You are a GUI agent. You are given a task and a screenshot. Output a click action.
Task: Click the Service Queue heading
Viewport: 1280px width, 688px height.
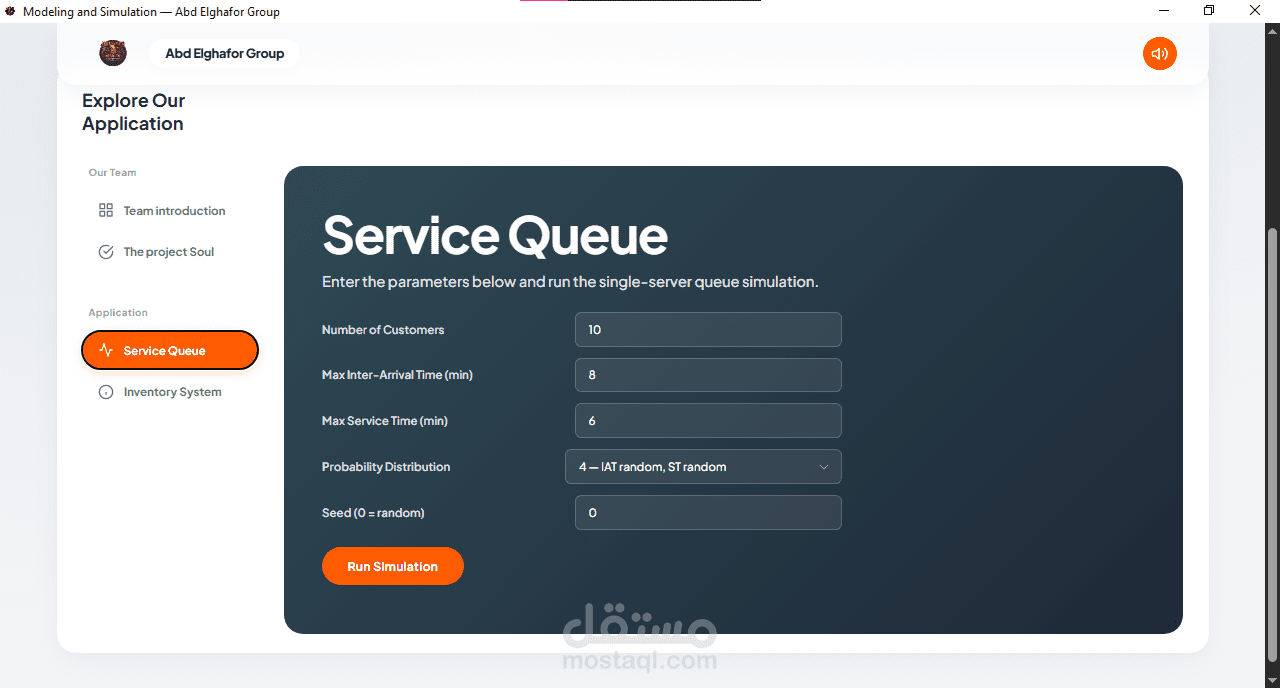[x=495, y=236]
